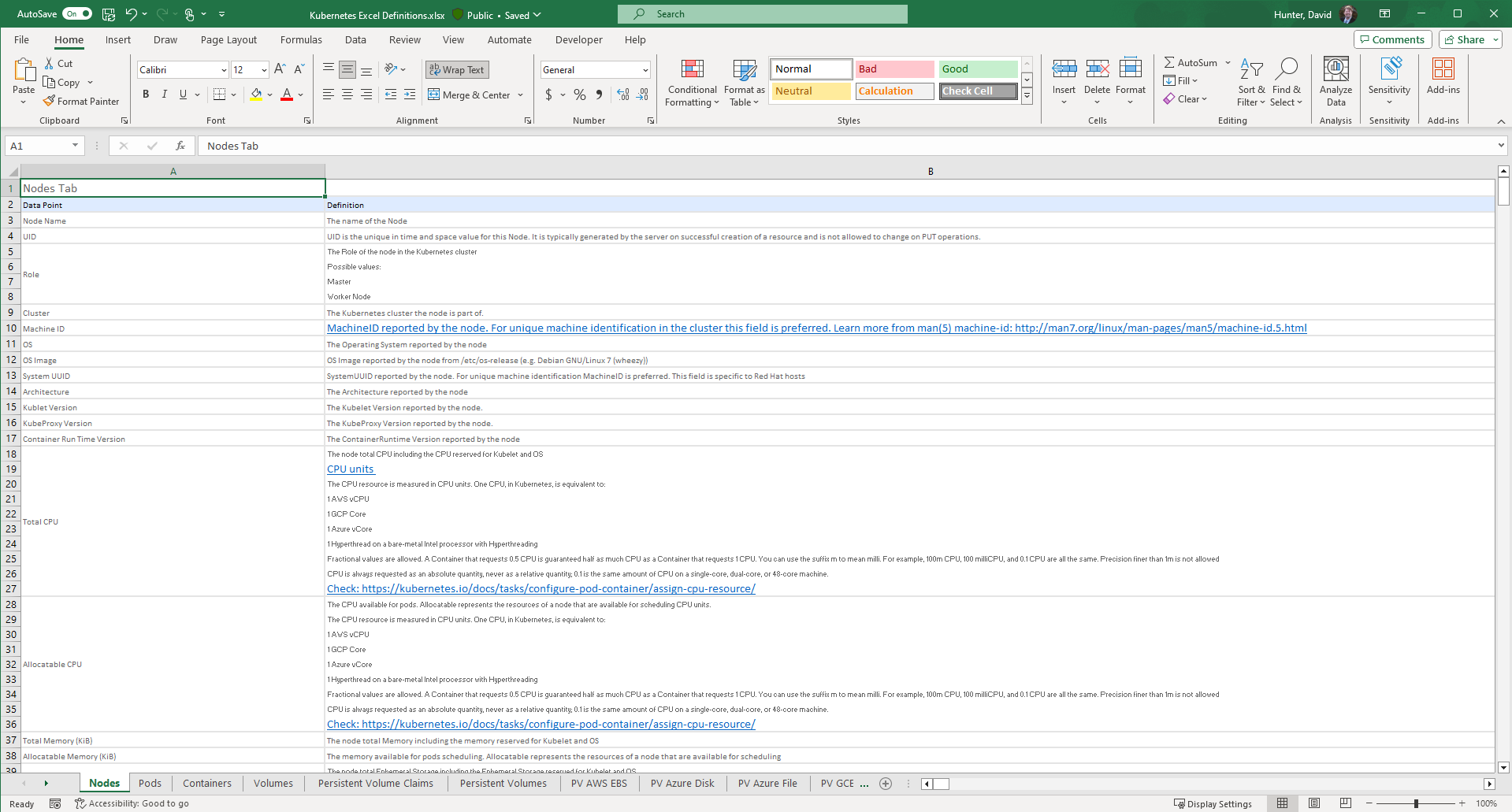Expand the Name Box dropdown arrow
Viewport: 1512px width, 812px height.
[x=75, y=146]
